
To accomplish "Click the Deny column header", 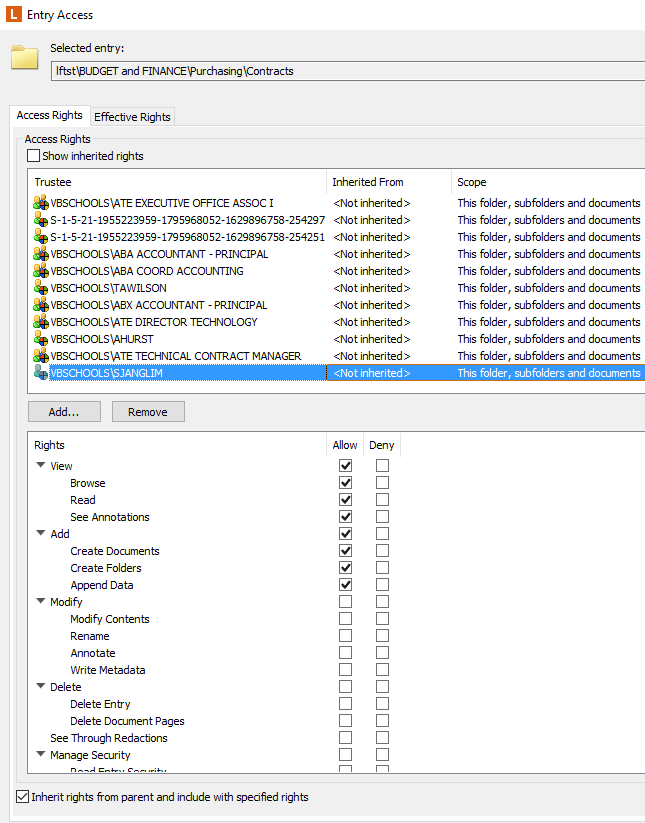I will point(382,445).
